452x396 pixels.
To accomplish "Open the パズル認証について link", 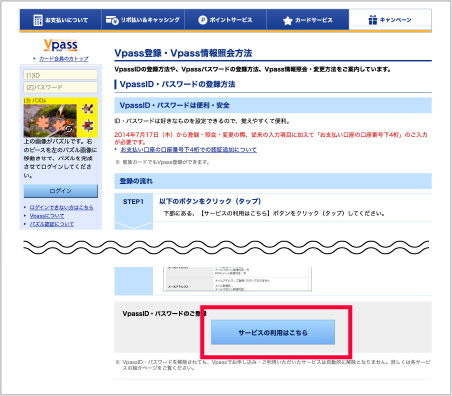I will [x=52, y=224].
